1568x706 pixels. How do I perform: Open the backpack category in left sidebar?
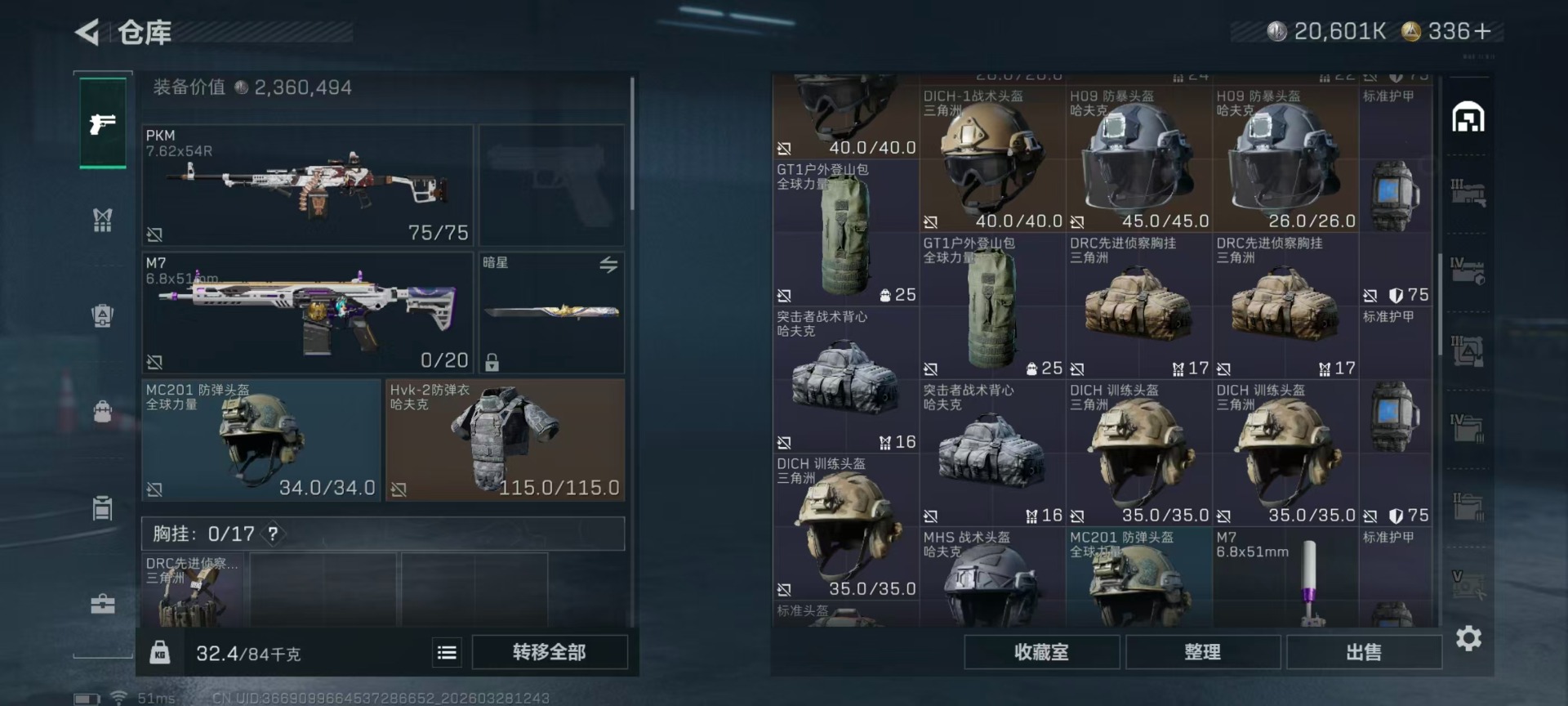coord(102,410)
